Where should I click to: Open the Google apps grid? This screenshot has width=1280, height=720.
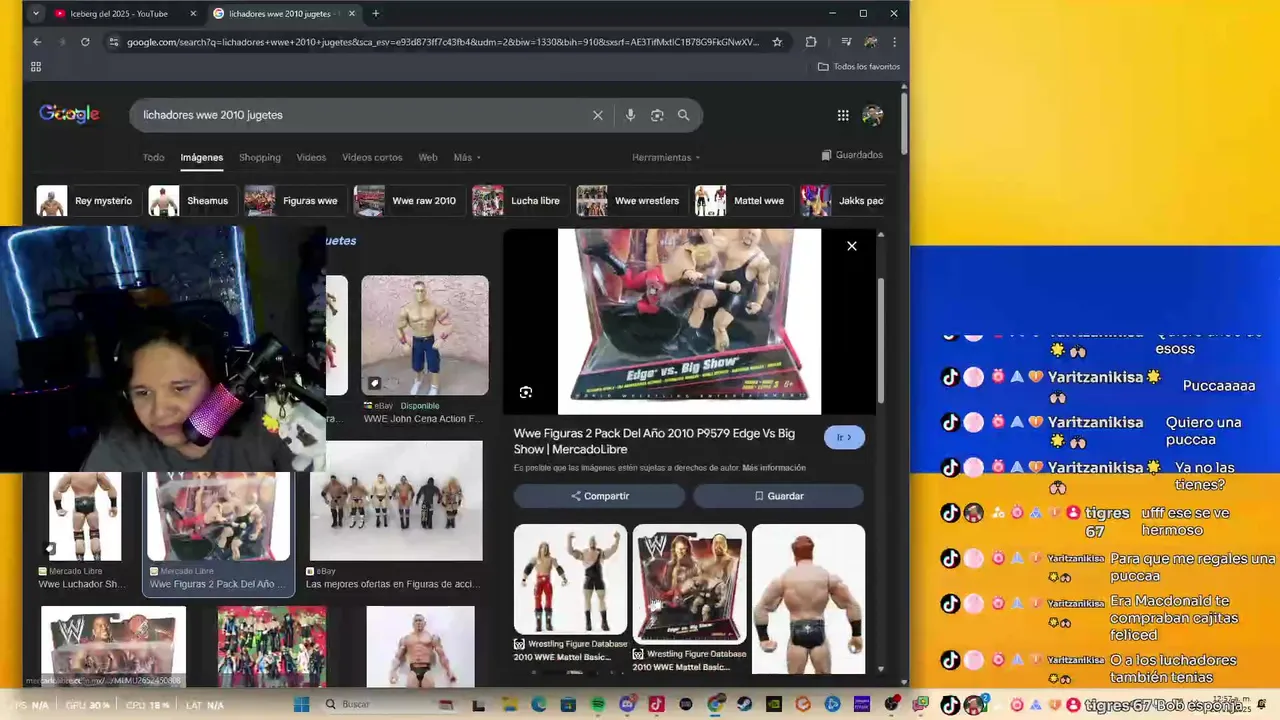tap(843, 115)
